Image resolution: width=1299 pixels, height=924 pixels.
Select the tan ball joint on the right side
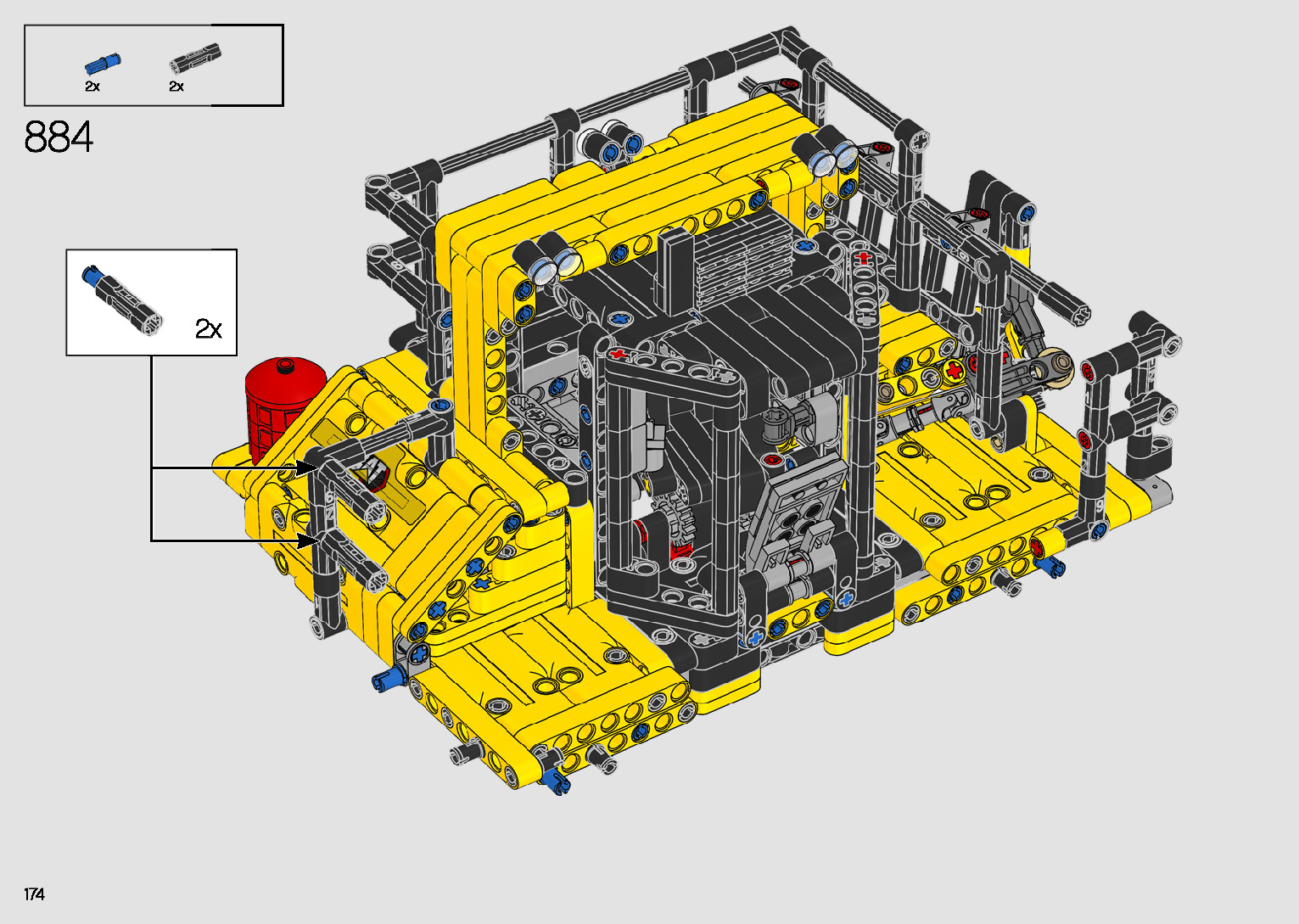click(1057, 365)
